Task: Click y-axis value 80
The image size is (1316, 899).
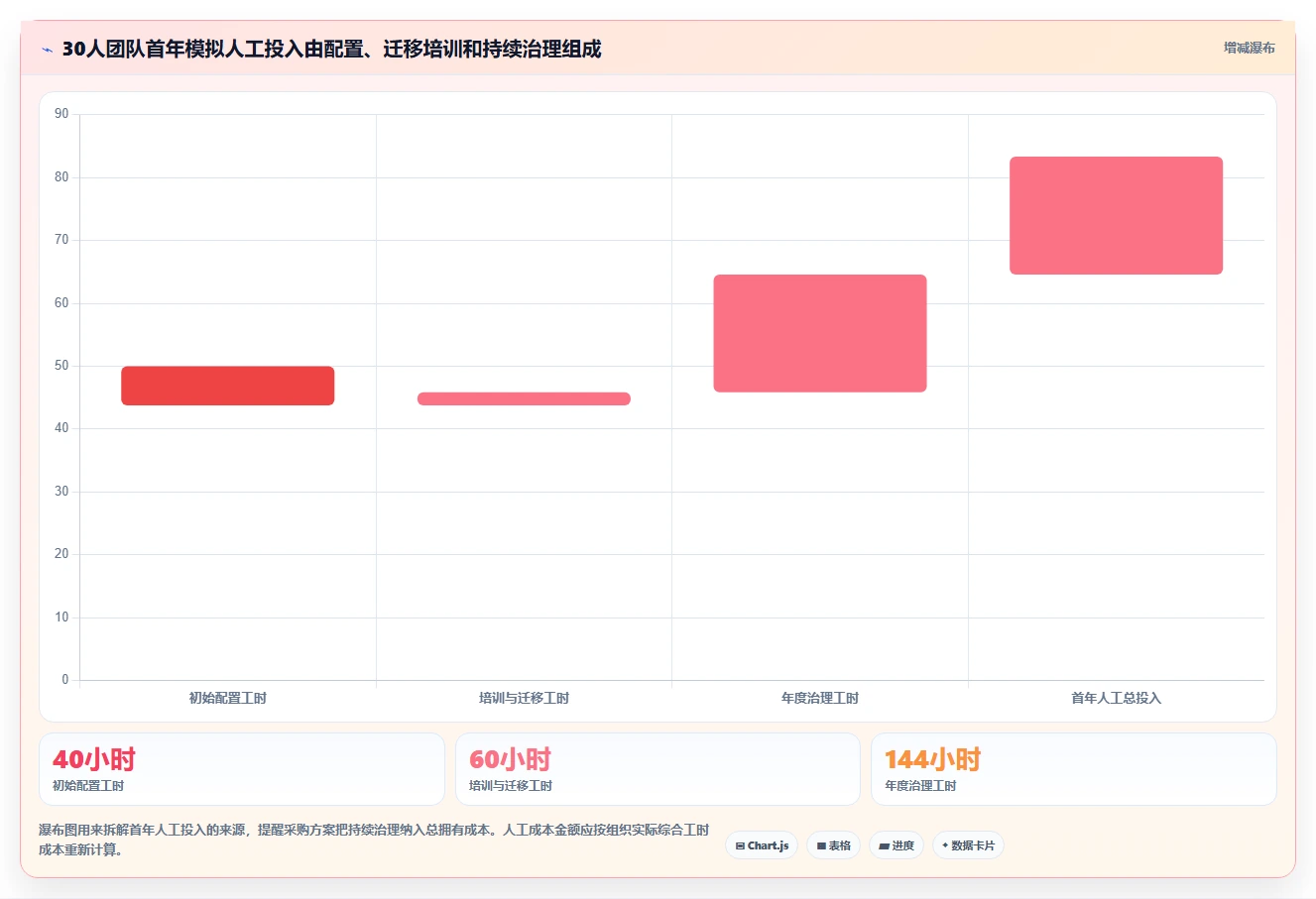Action: coord(61,177)
